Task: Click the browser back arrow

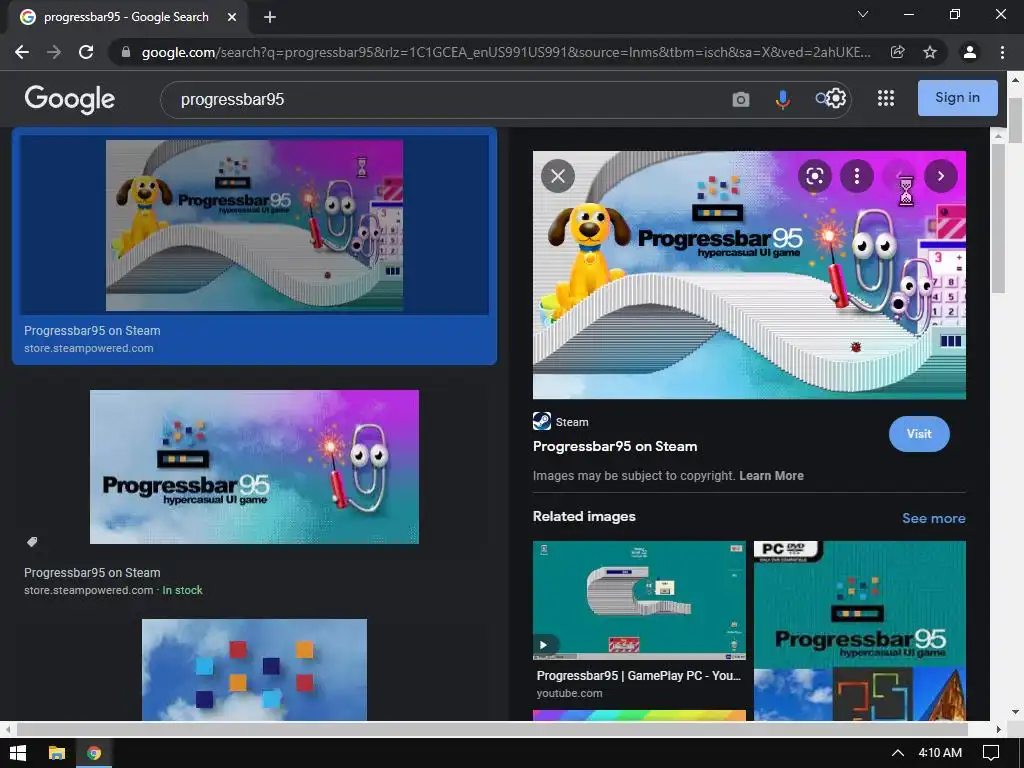Action: [22, 52]
